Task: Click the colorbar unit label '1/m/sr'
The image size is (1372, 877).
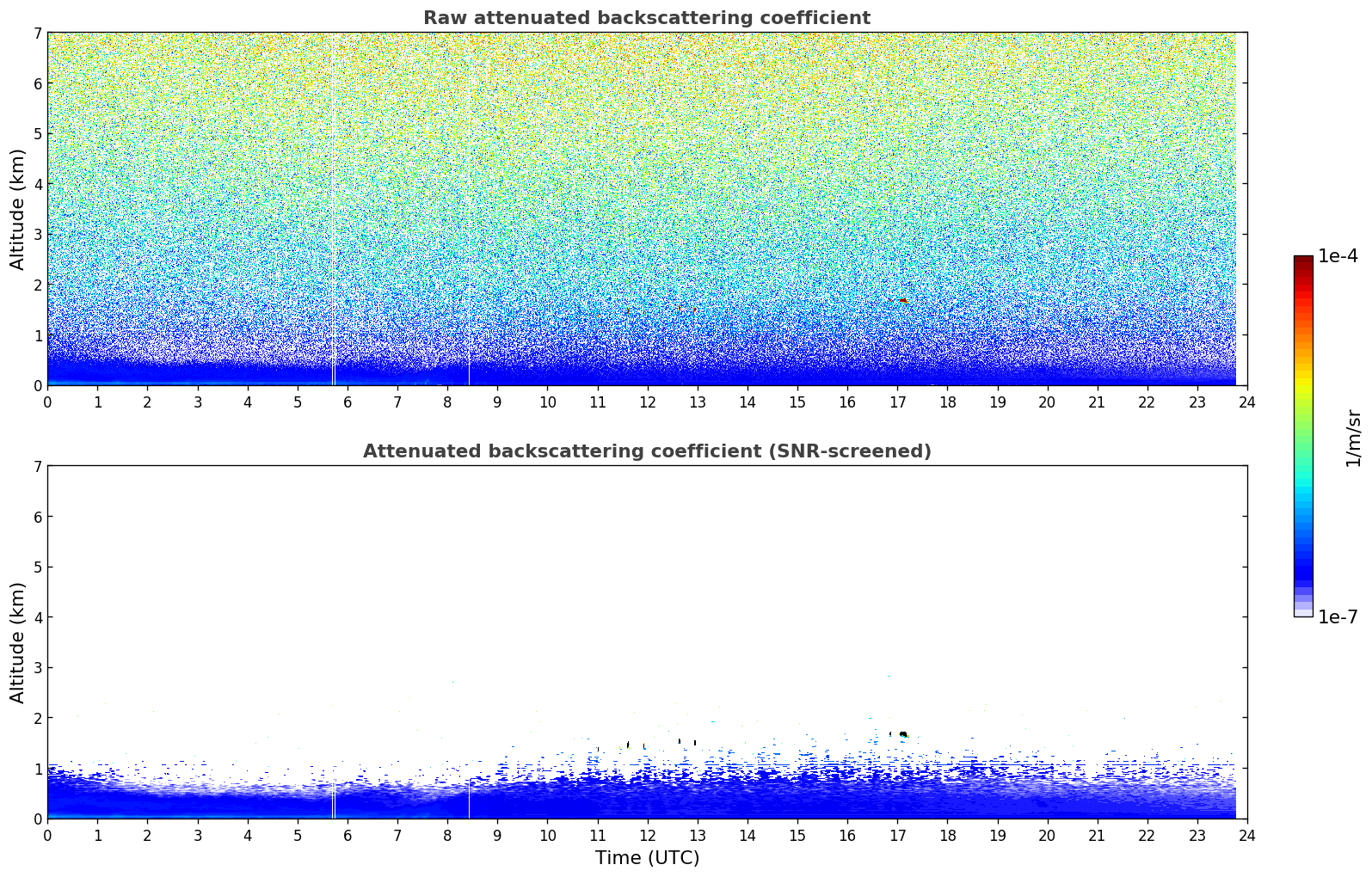Action: point(1353,438)
